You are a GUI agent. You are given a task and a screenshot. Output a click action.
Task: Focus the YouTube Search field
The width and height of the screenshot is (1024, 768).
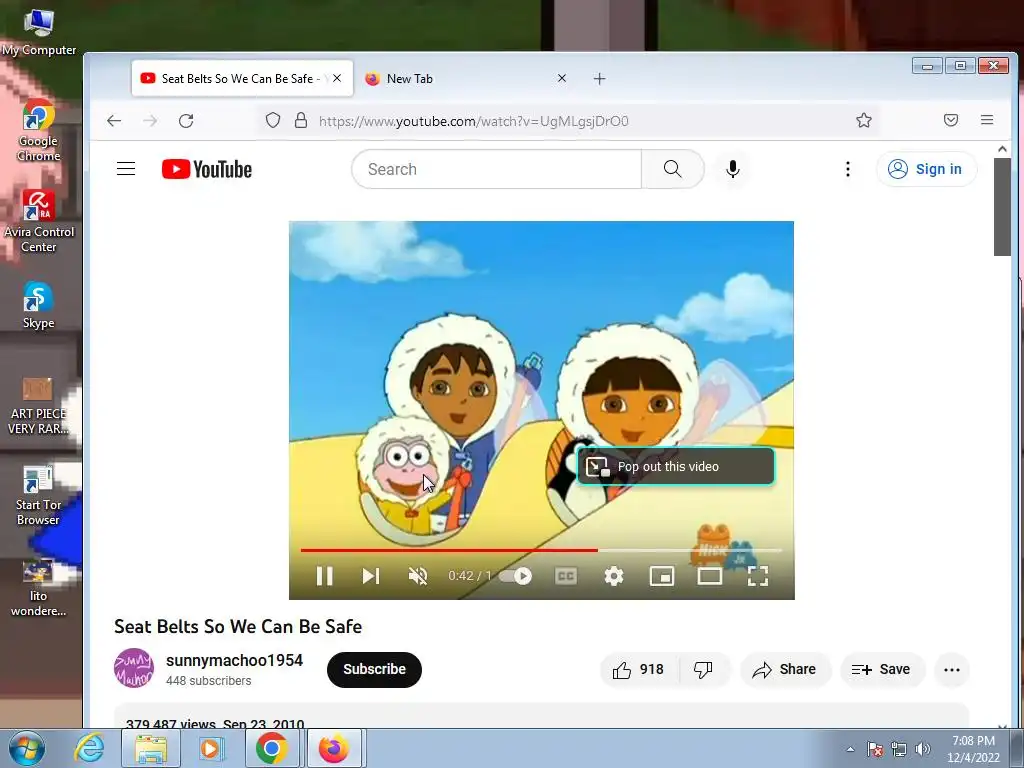point(496,169)
